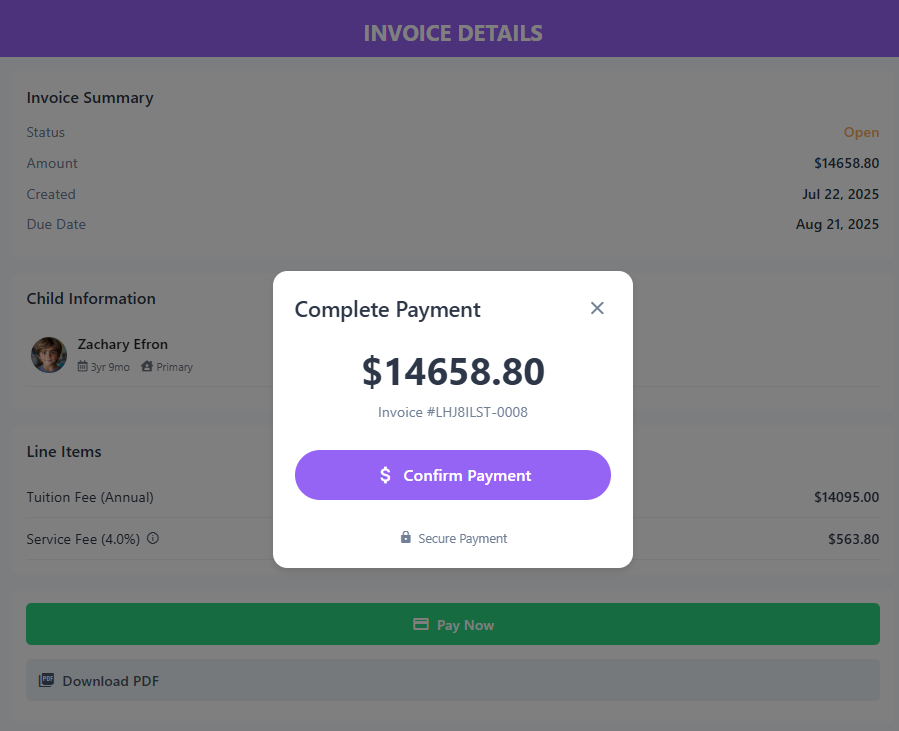Close the Complete Payment dialog
The height and width of the screenshot is (731, 899).
point(597,308)
